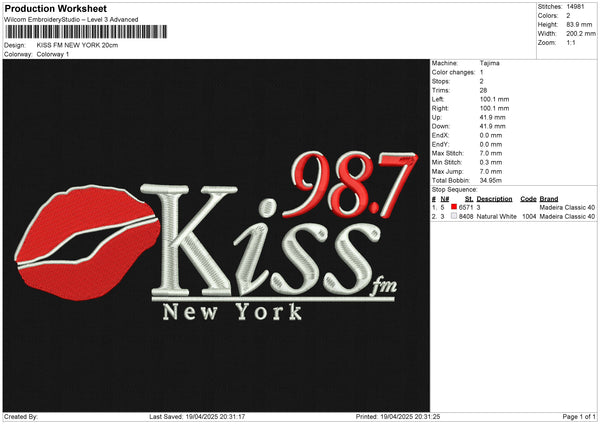Click design name 'KISS FM NEW YORK 20cm'
The width and height of the screenshot is (600, 424).
click(x=77, y=45)
